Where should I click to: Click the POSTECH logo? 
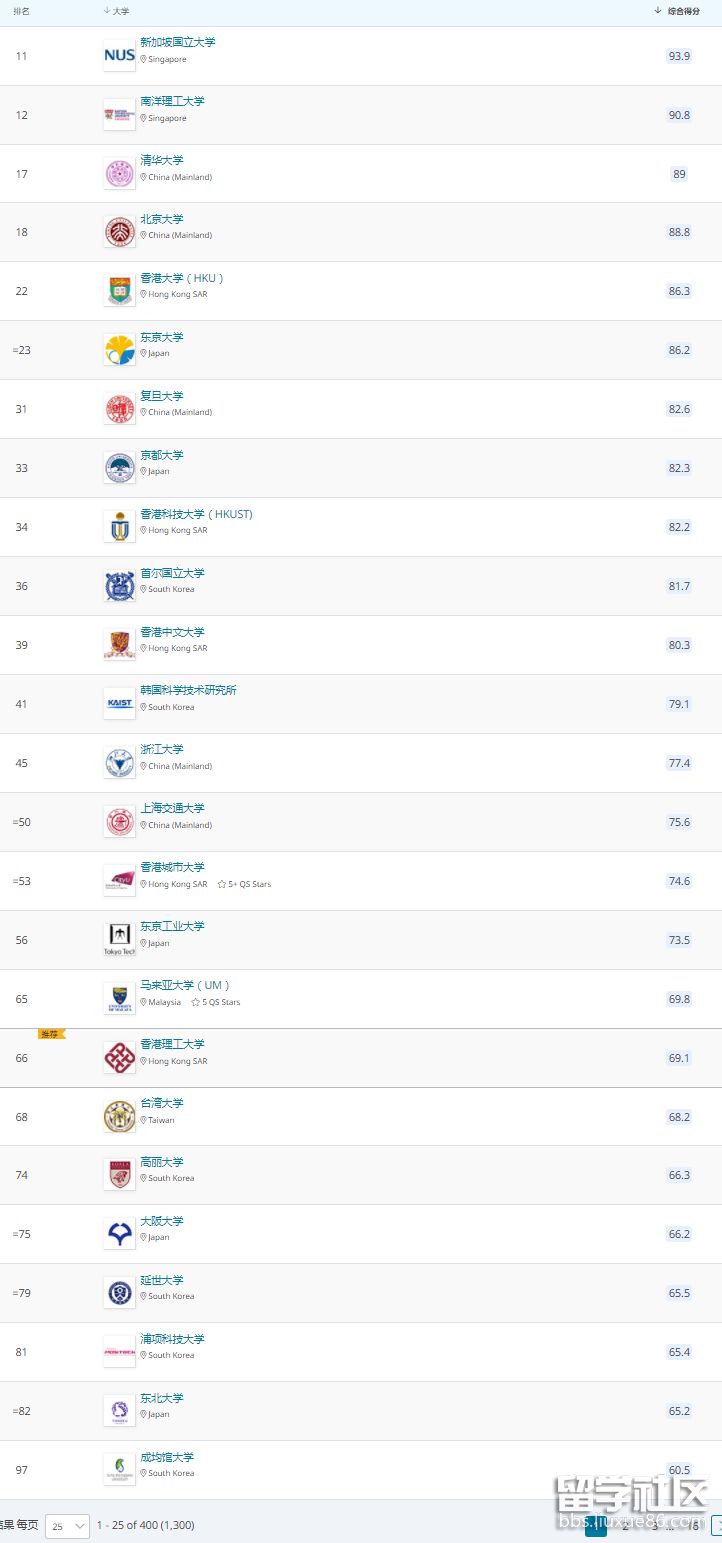(x=119, y=1352)
